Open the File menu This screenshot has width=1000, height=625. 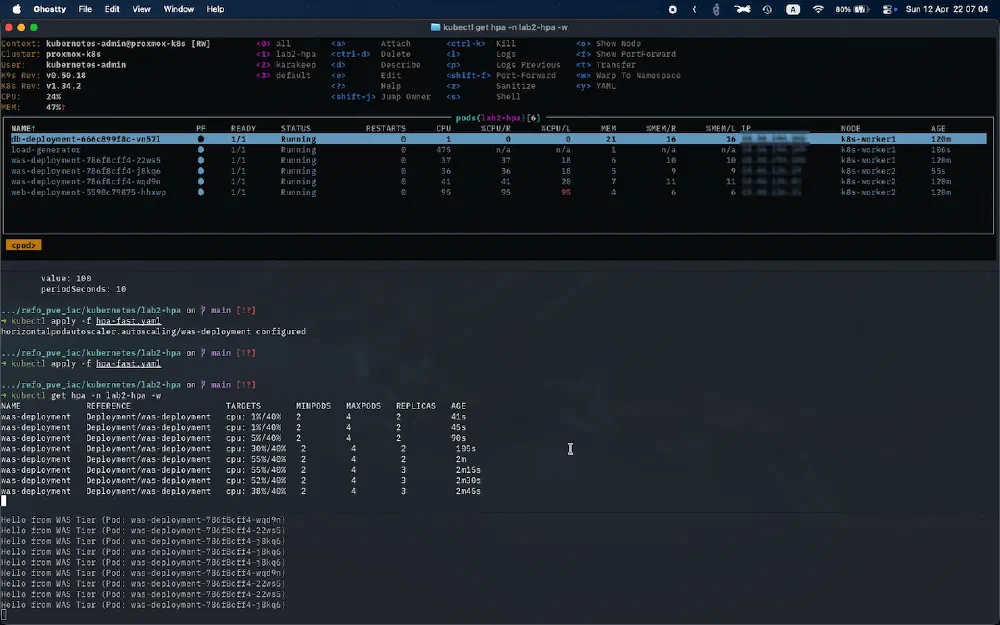coord(85,9)
